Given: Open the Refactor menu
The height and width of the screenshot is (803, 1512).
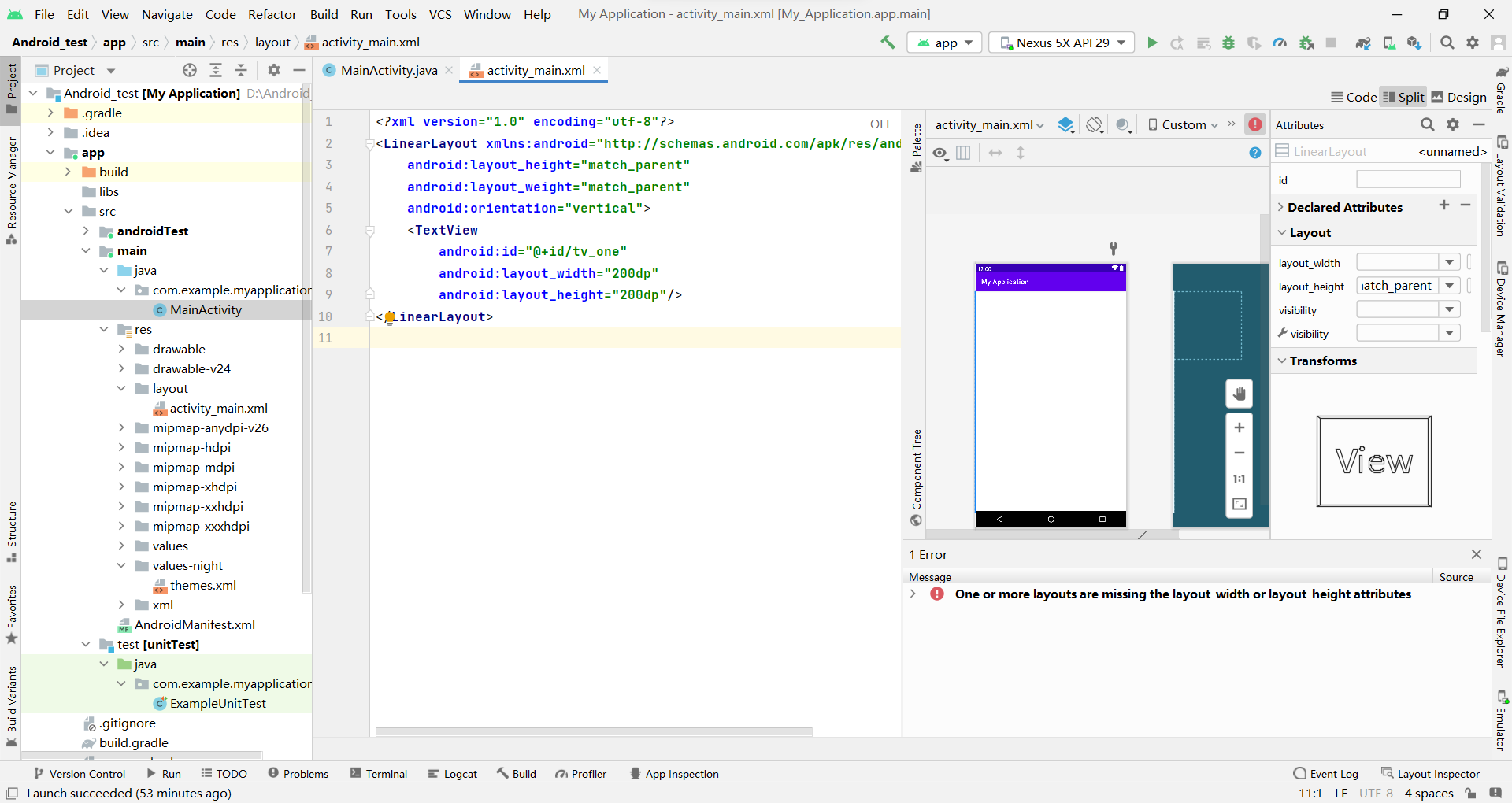Looking at the screenshot, I should tap(272, 14).
